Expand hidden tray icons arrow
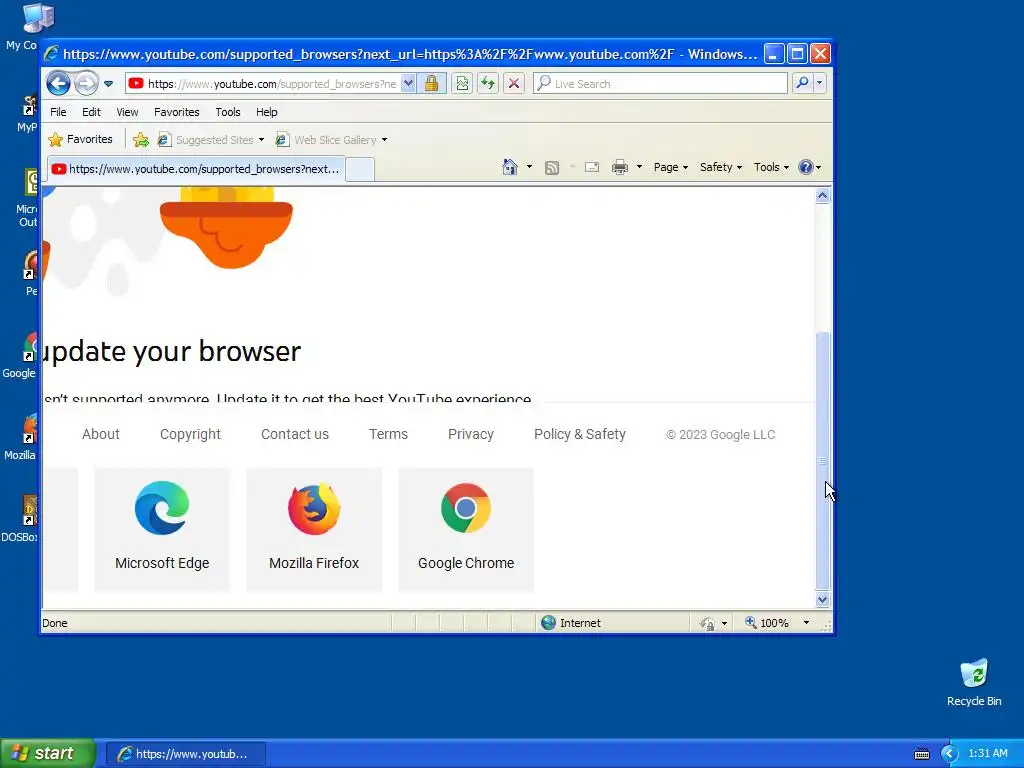This screenshot has width=1024, height=768. pyautogui.click(x=949, y=754)
